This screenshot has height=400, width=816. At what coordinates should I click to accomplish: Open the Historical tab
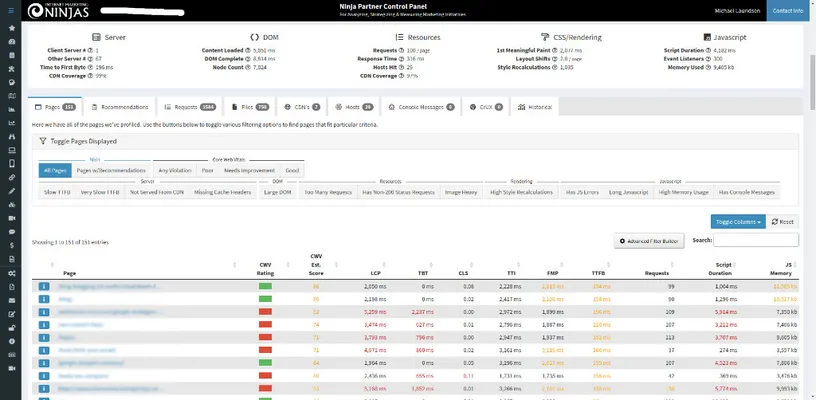tap(536, 106)
